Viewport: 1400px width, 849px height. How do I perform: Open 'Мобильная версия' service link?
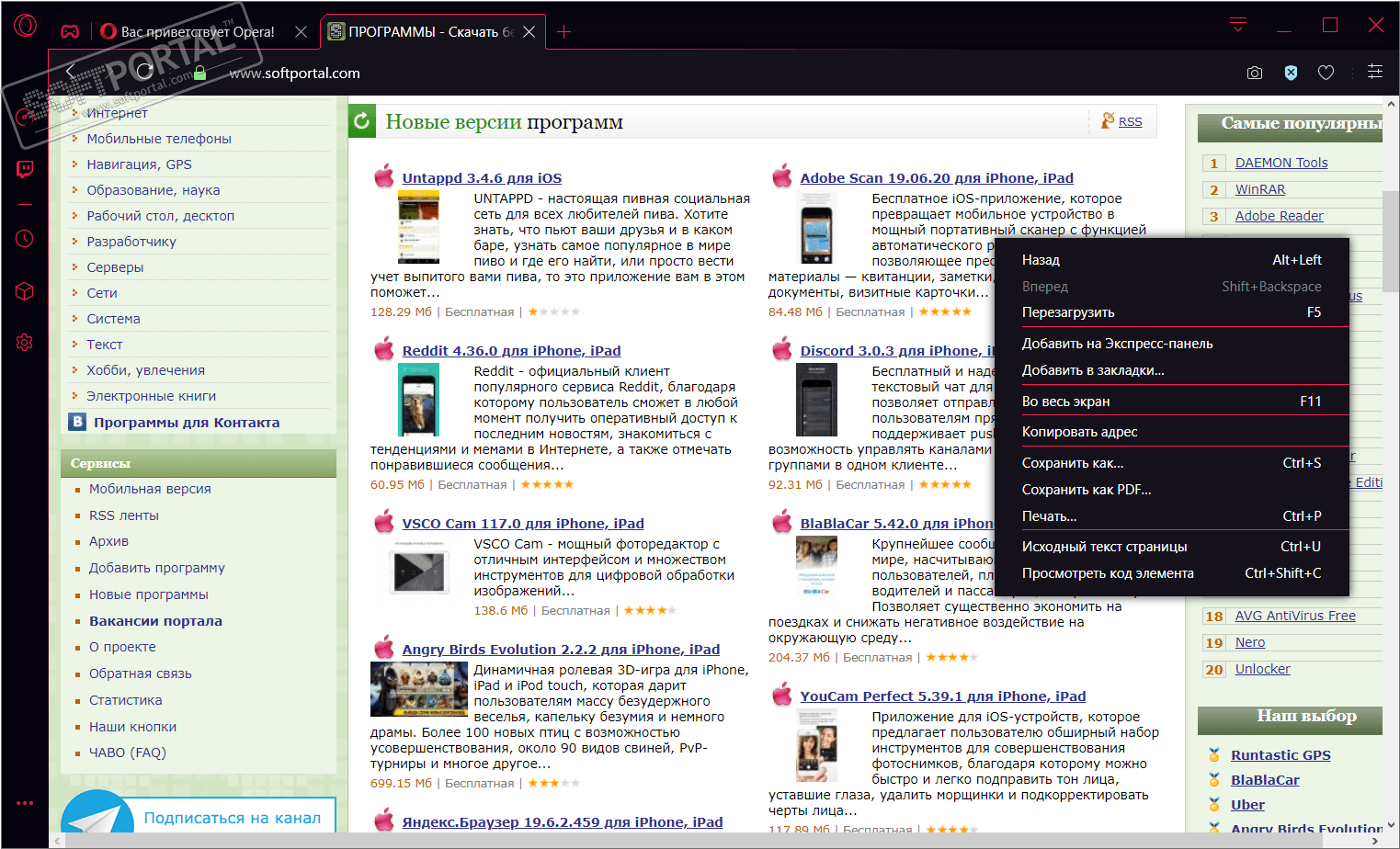coord(150,489)
